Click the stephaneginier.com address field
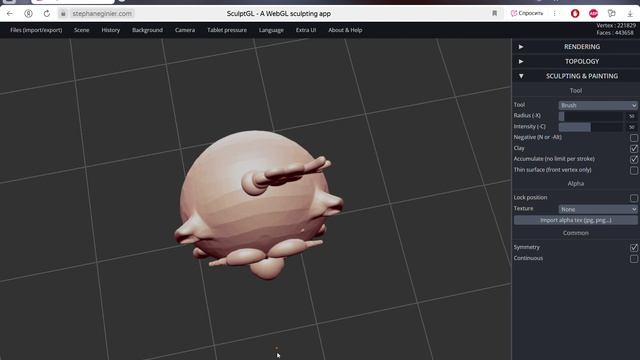 pyautogui.click(x=102, y=13)
